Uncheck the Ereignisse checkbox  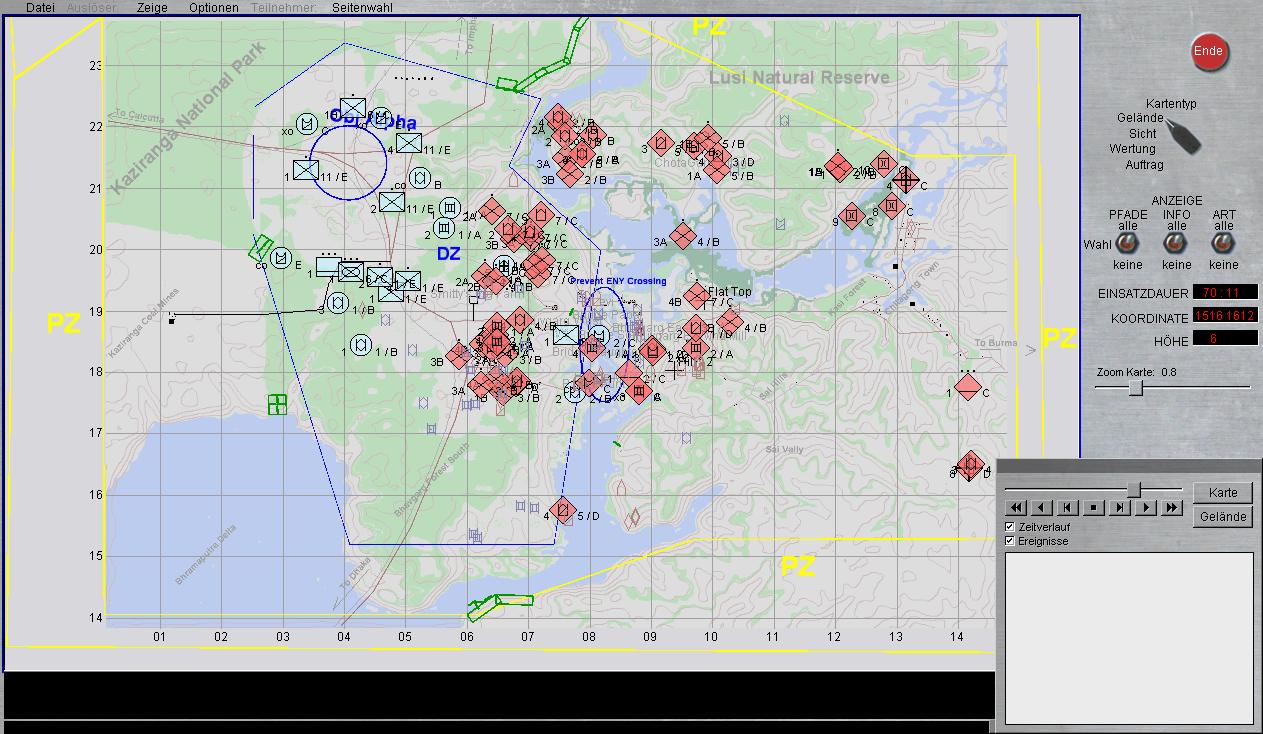1010,541
